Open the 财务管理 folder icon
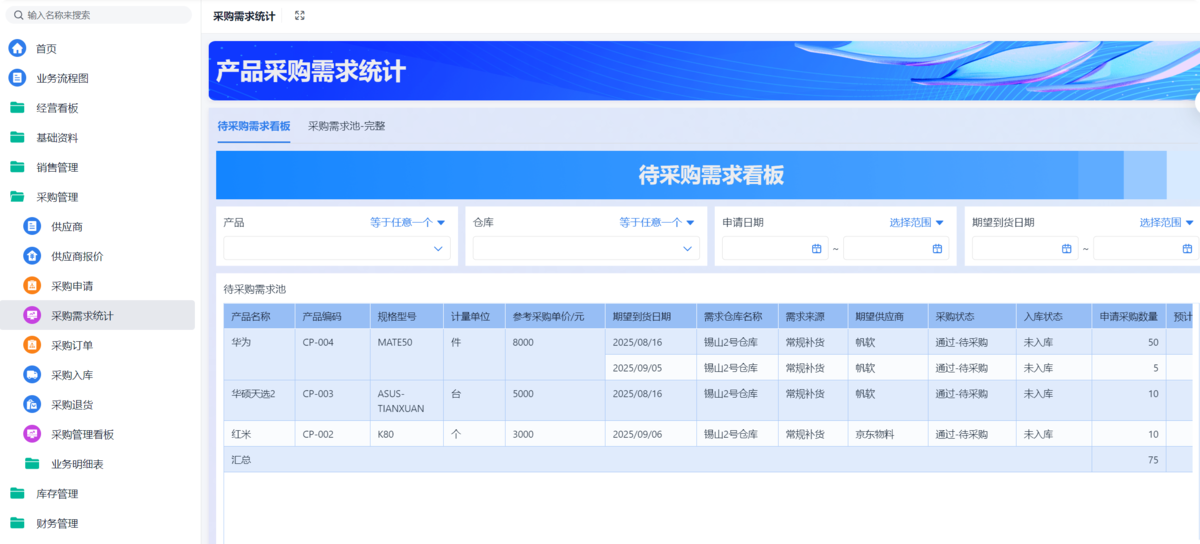Viewport: 1200px width, 544px height. click(x=17, y=523)
